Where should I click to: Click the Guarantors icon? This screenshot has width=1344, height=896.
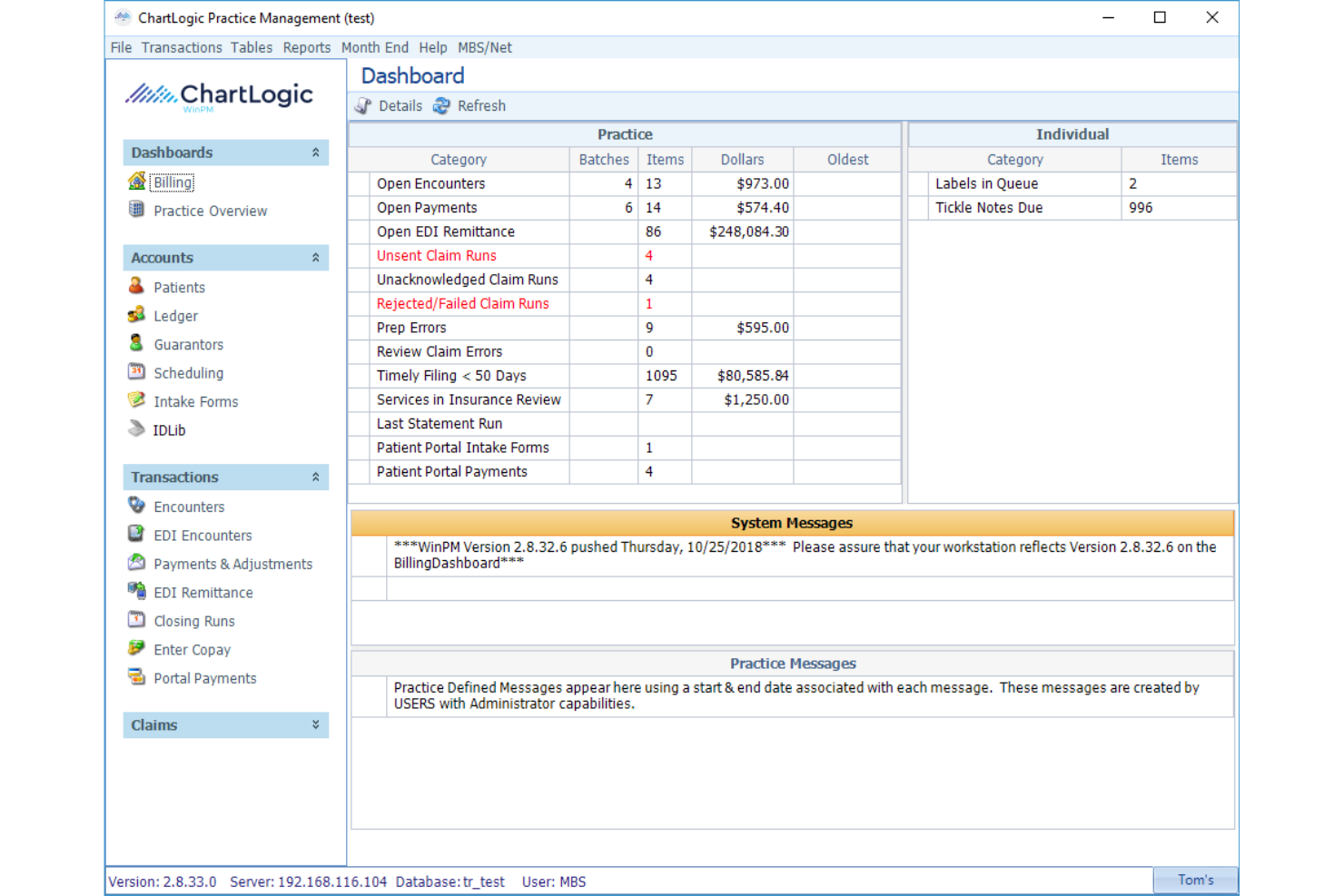[x=136, y=344]
